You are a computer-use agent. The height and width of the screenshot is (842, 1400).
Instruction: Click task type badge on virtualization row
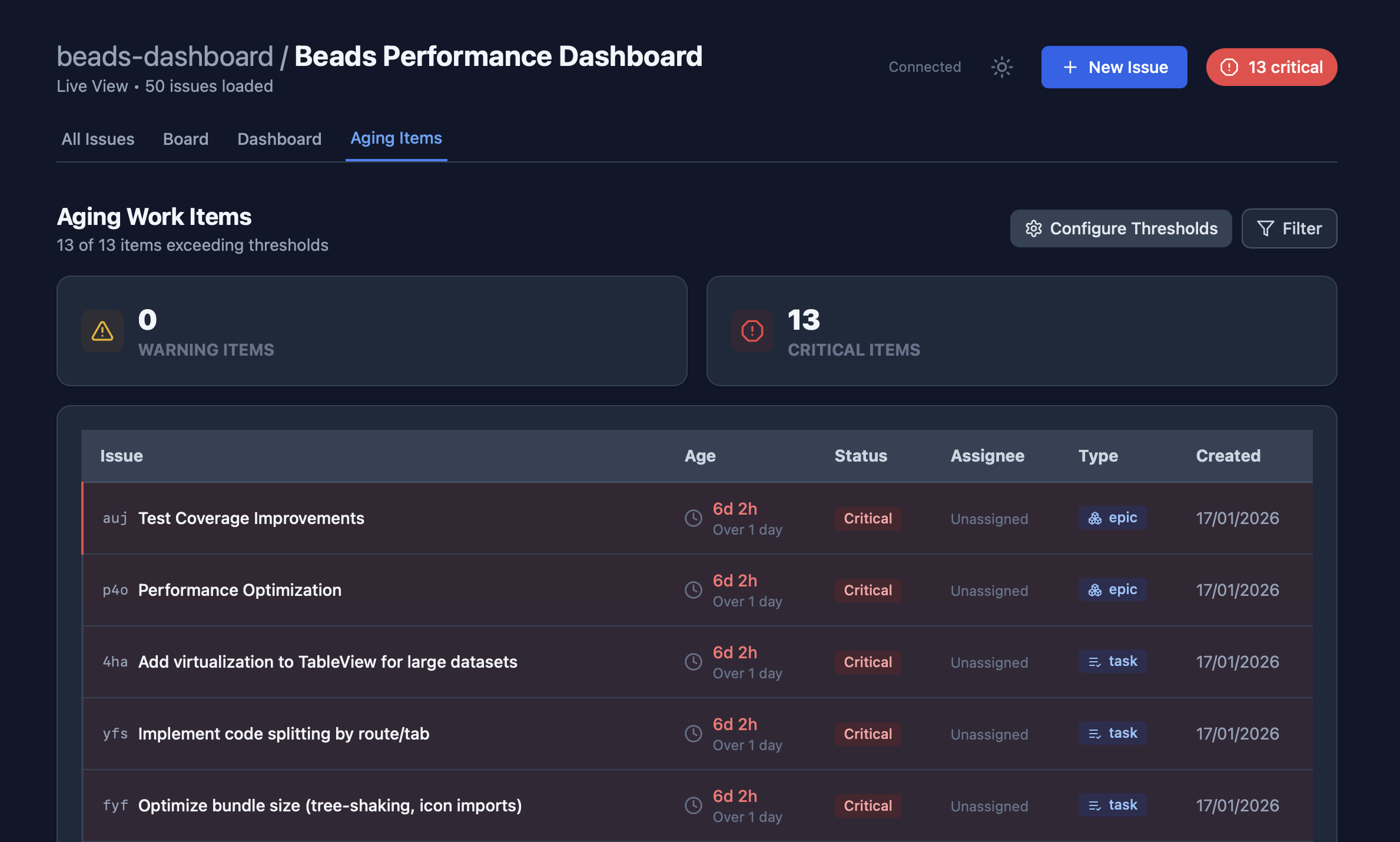coord(1112,661)
